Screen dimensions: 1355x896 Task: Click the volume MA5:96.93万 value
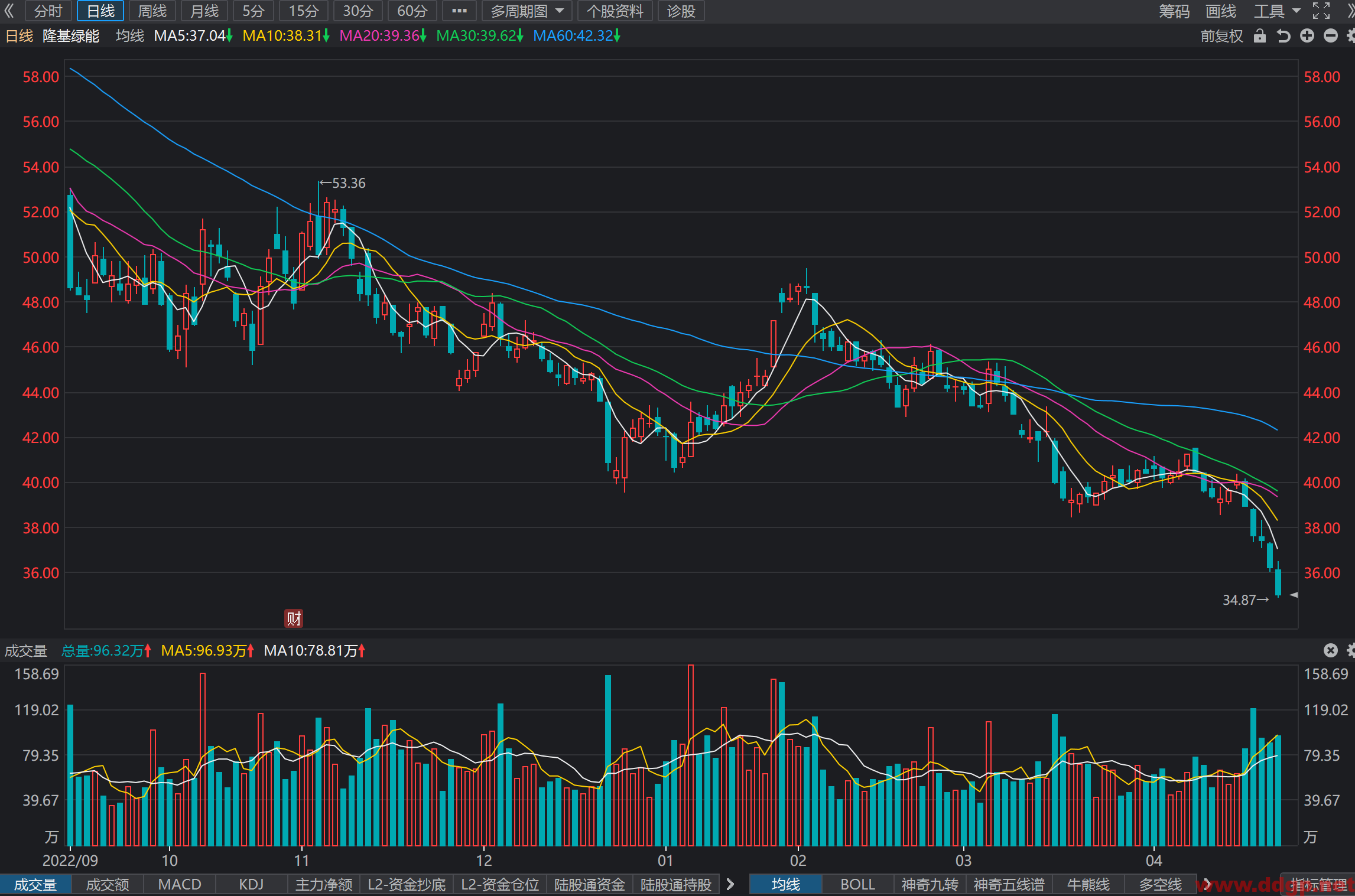208,650
